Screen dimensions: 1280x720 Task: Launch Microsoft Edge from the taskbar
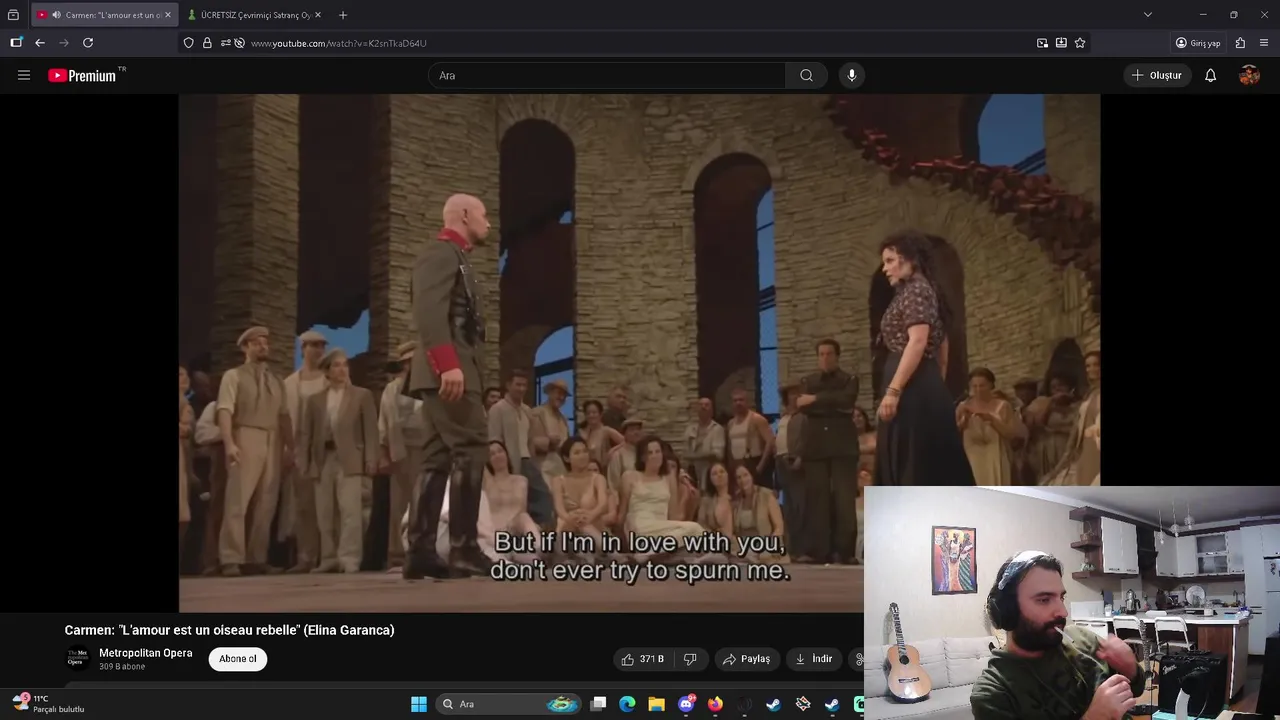pos(627,704)
